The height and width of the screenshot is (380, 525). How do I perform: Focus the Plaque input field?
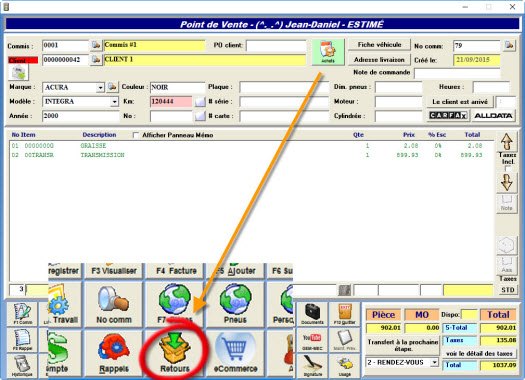[284, 87]
